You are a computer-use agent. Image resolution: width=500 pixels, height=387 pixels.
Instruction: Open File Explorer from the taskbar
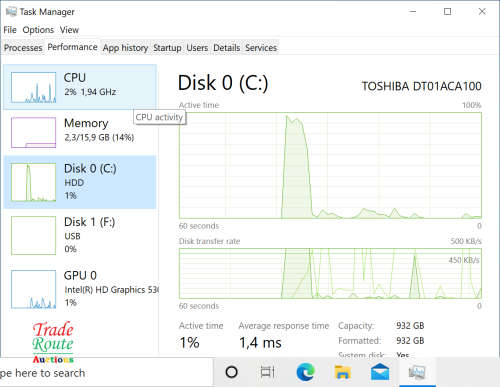(343, 372)
